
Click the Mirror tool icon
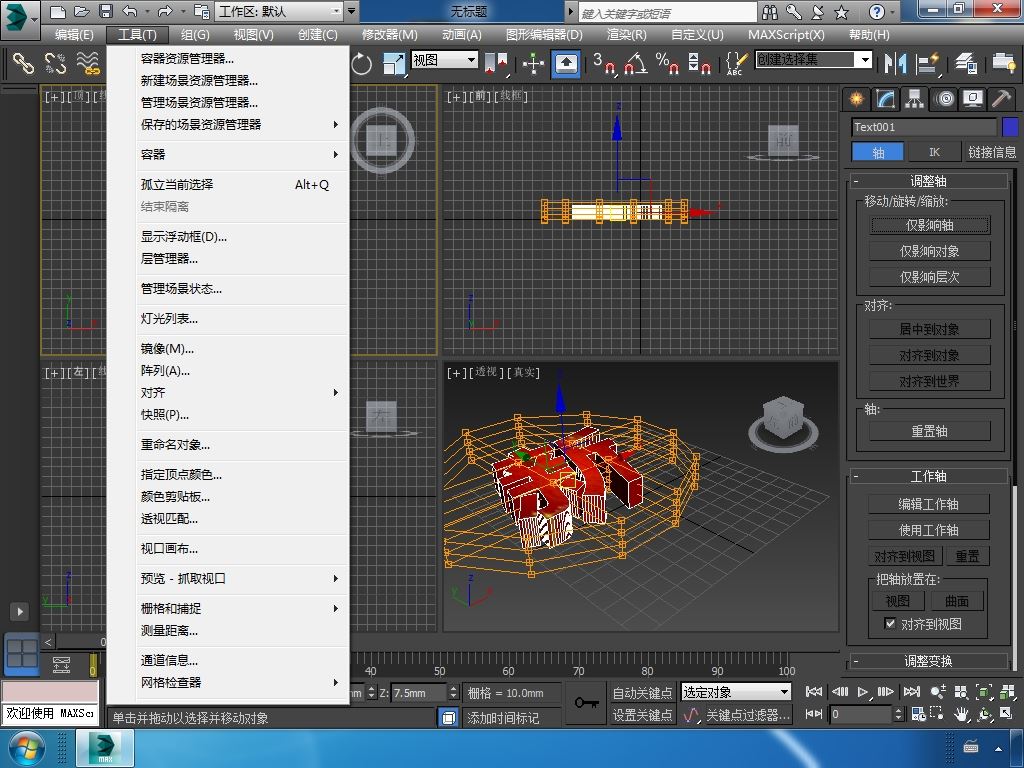pos(895,63)
